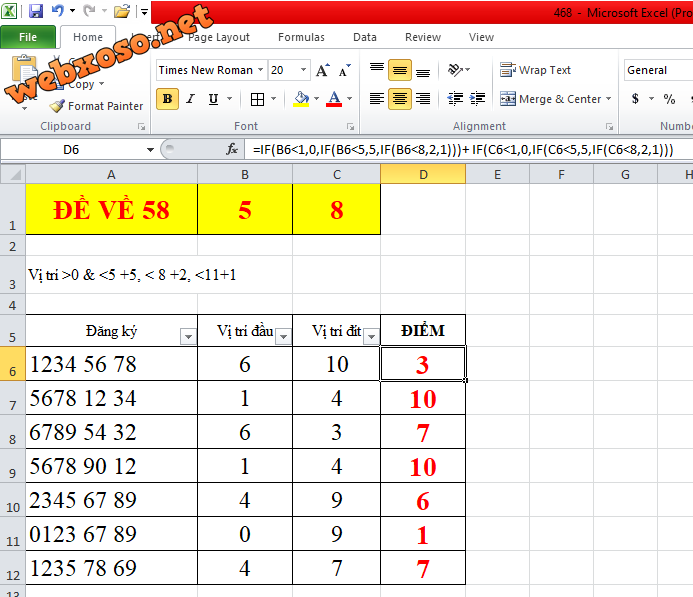693x597 pixels.
Task: Toggle Underline formatting
Action: coord(214,99)
